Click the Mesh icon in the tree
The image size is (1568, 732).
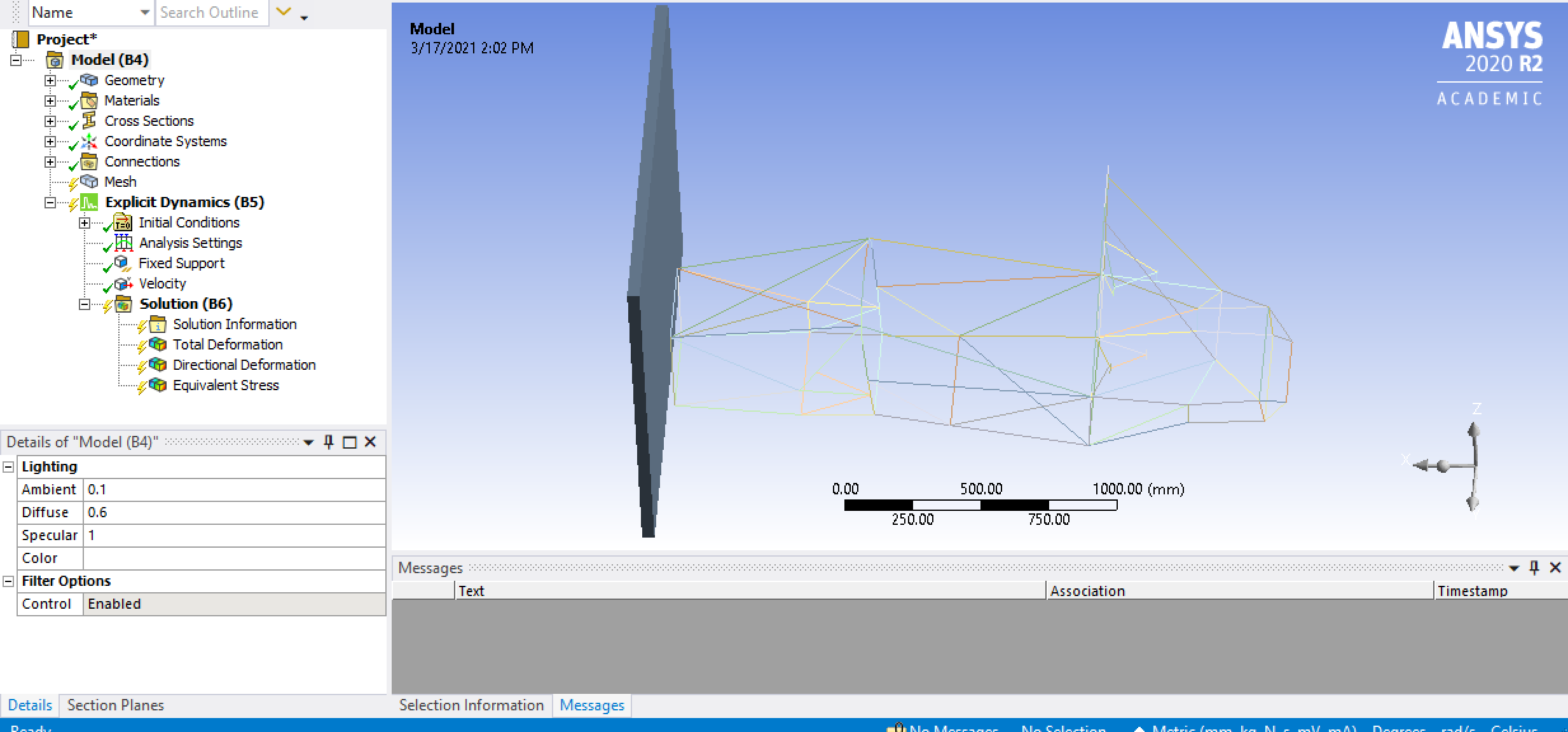(x=90, y=182)
